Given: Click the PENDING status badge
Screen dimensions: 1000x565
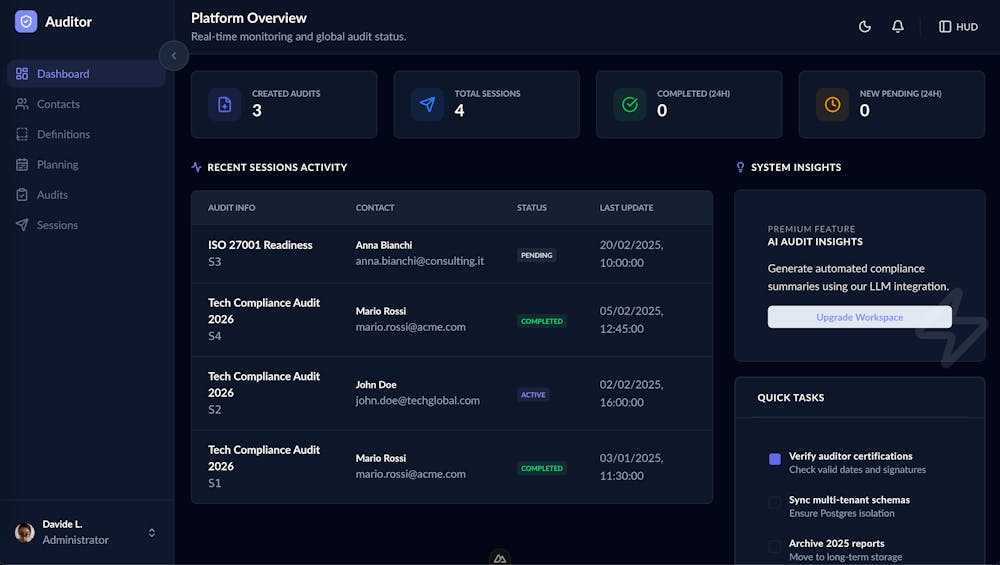Looking at the screenshot, I should (x=536, y=255).
